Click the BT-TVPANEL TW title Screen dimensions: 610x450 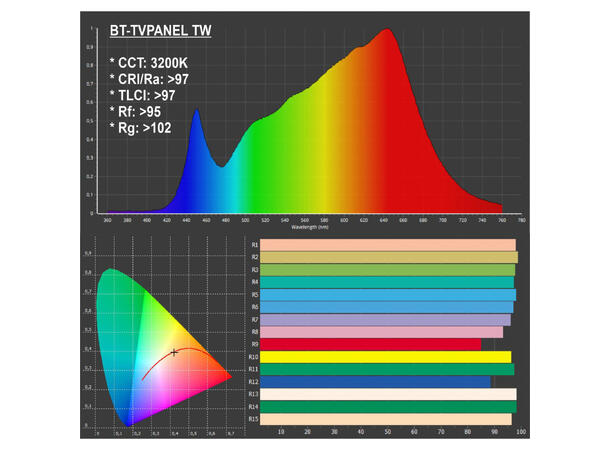160,30
